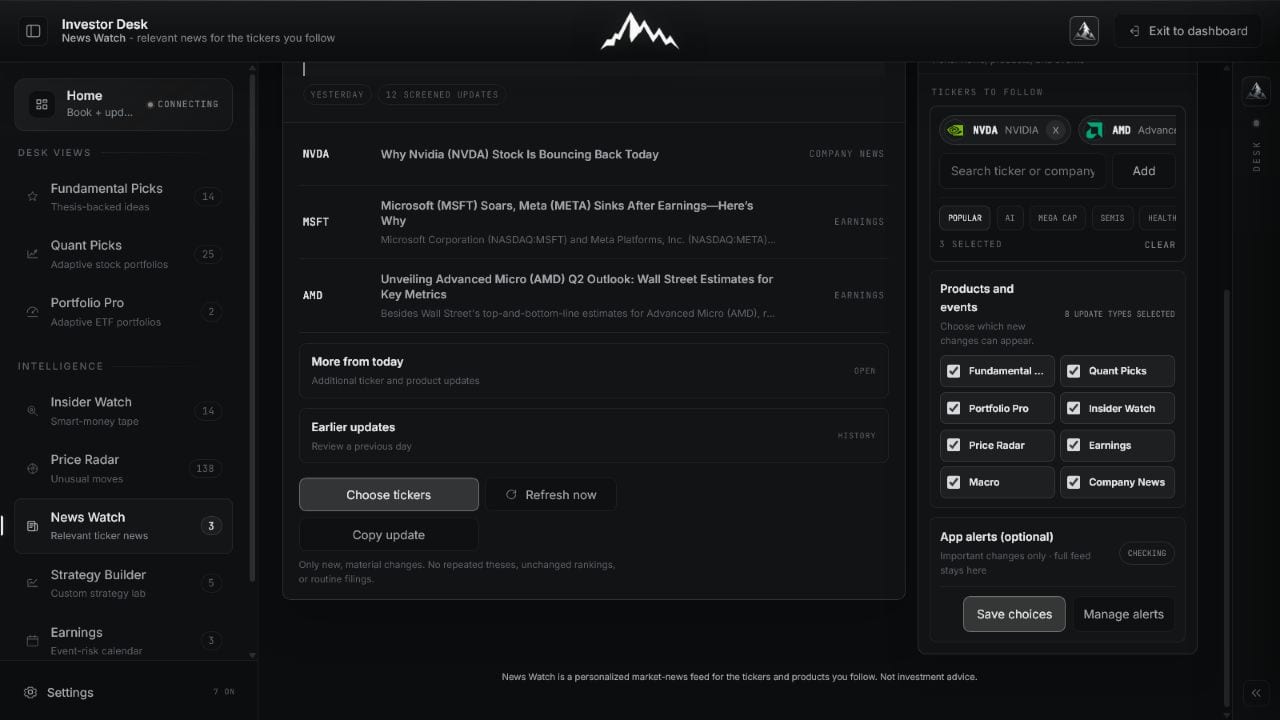This screenshot has width=1280, height=720.
Task: Open the profile avatar icon beside Exit
Action: click(1084, 31)
